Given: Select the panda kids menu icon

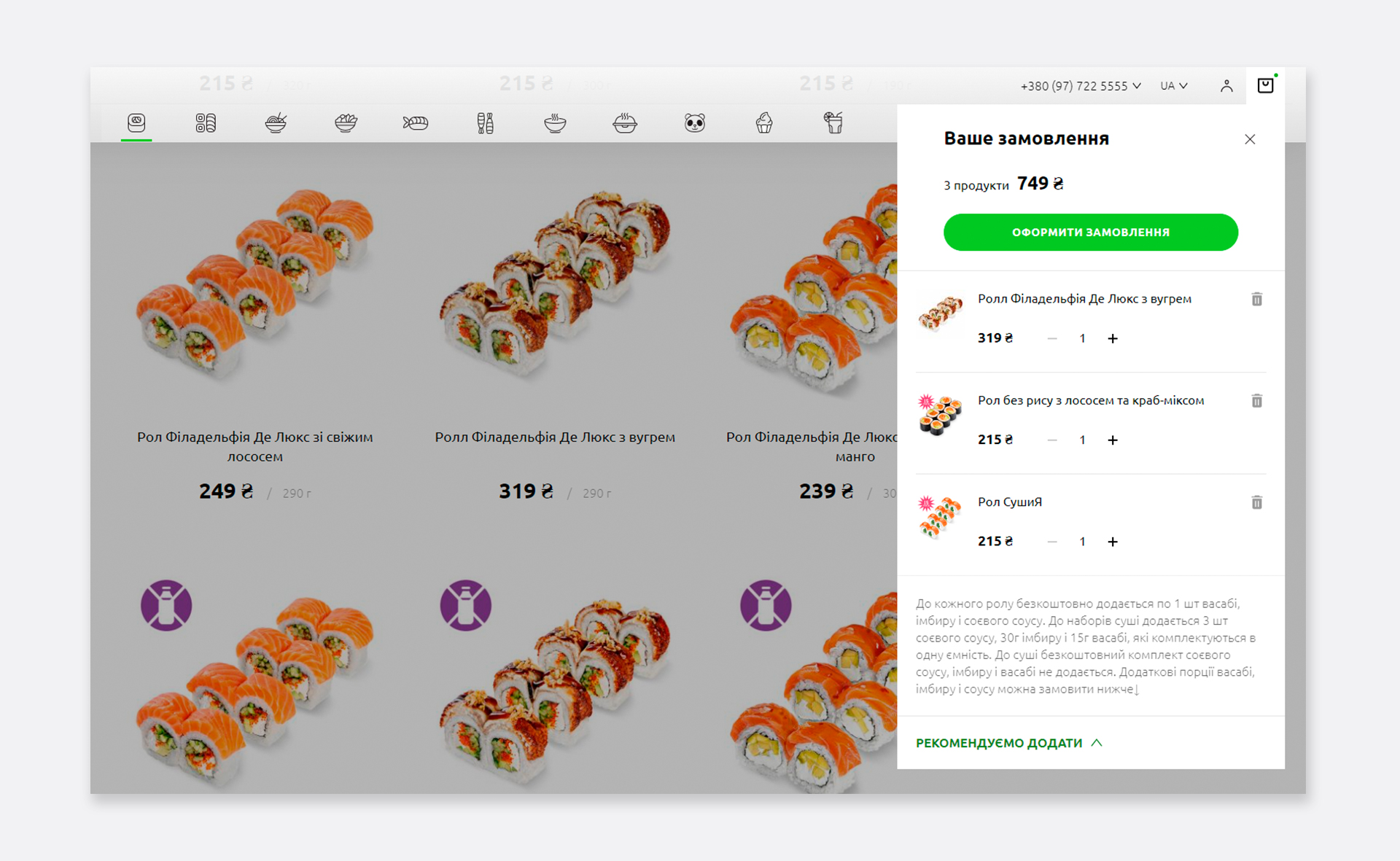Looking at the screenshot, I should [695, 122].
